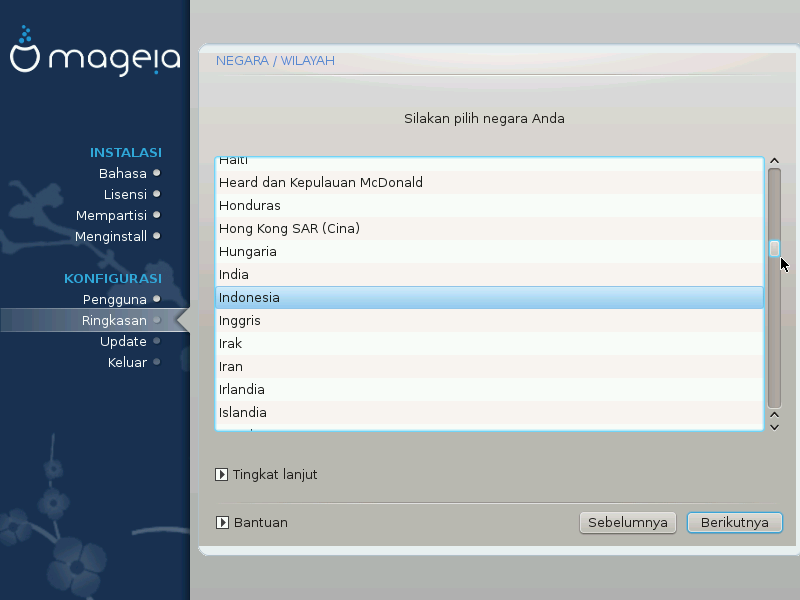The width and height of the screenshot is (800, 600).
Task: Click the Berikutnya button
Action: [734, 522]
